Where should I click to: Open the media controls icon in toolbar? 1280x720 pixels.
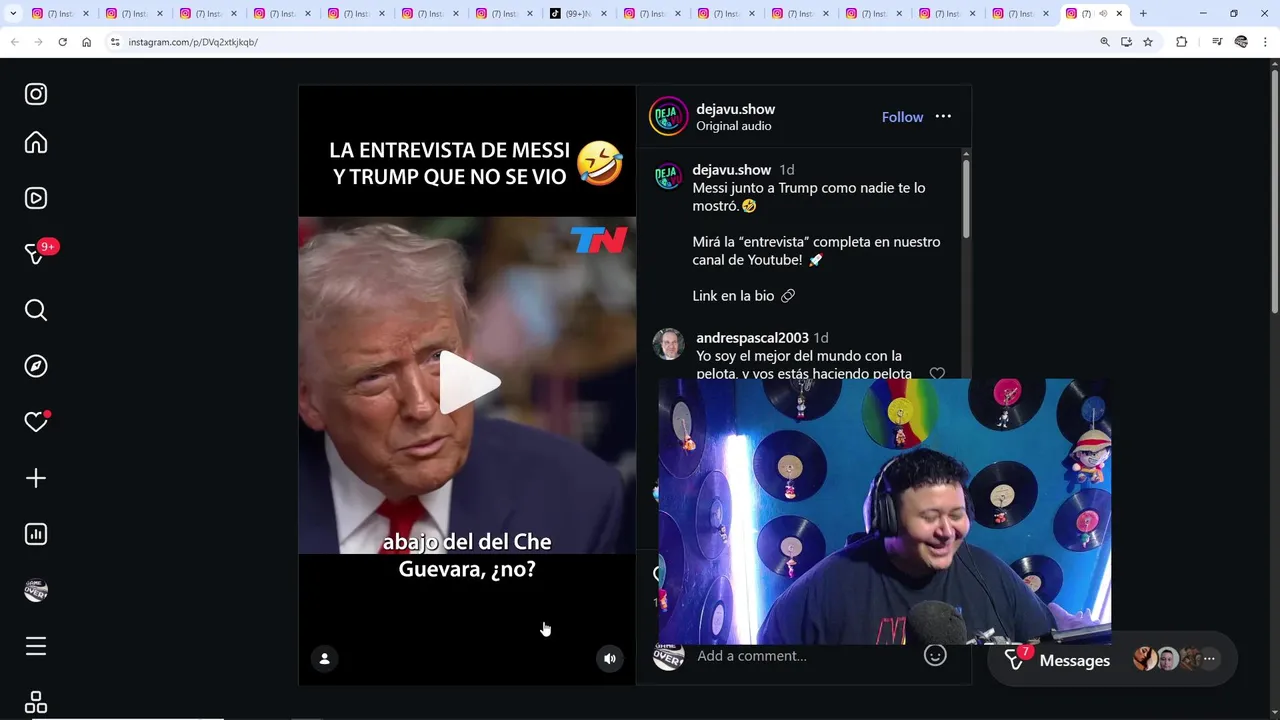1217,42
